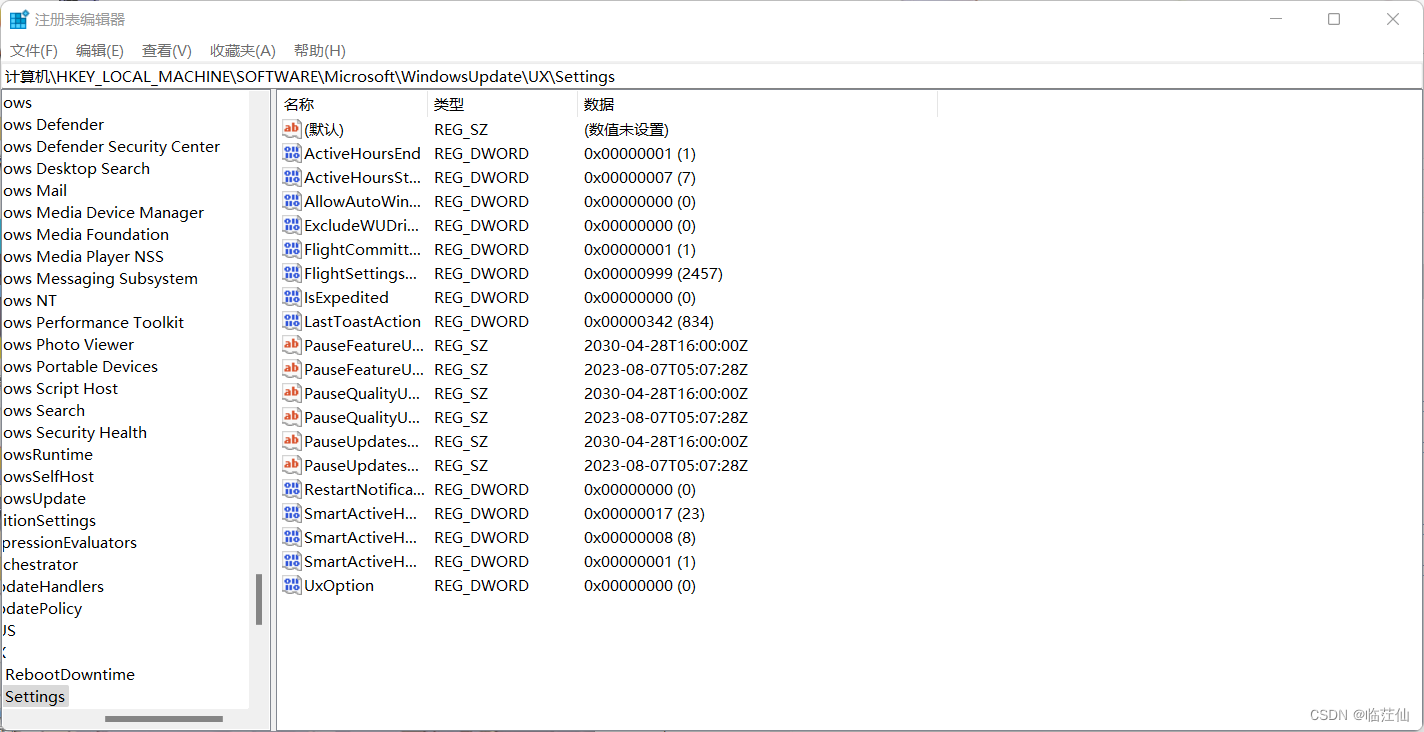Click icon of PauseQualityU... row dated 2030-04-28
This screenshot has height=732, width=1424.
tap(292, 393)
